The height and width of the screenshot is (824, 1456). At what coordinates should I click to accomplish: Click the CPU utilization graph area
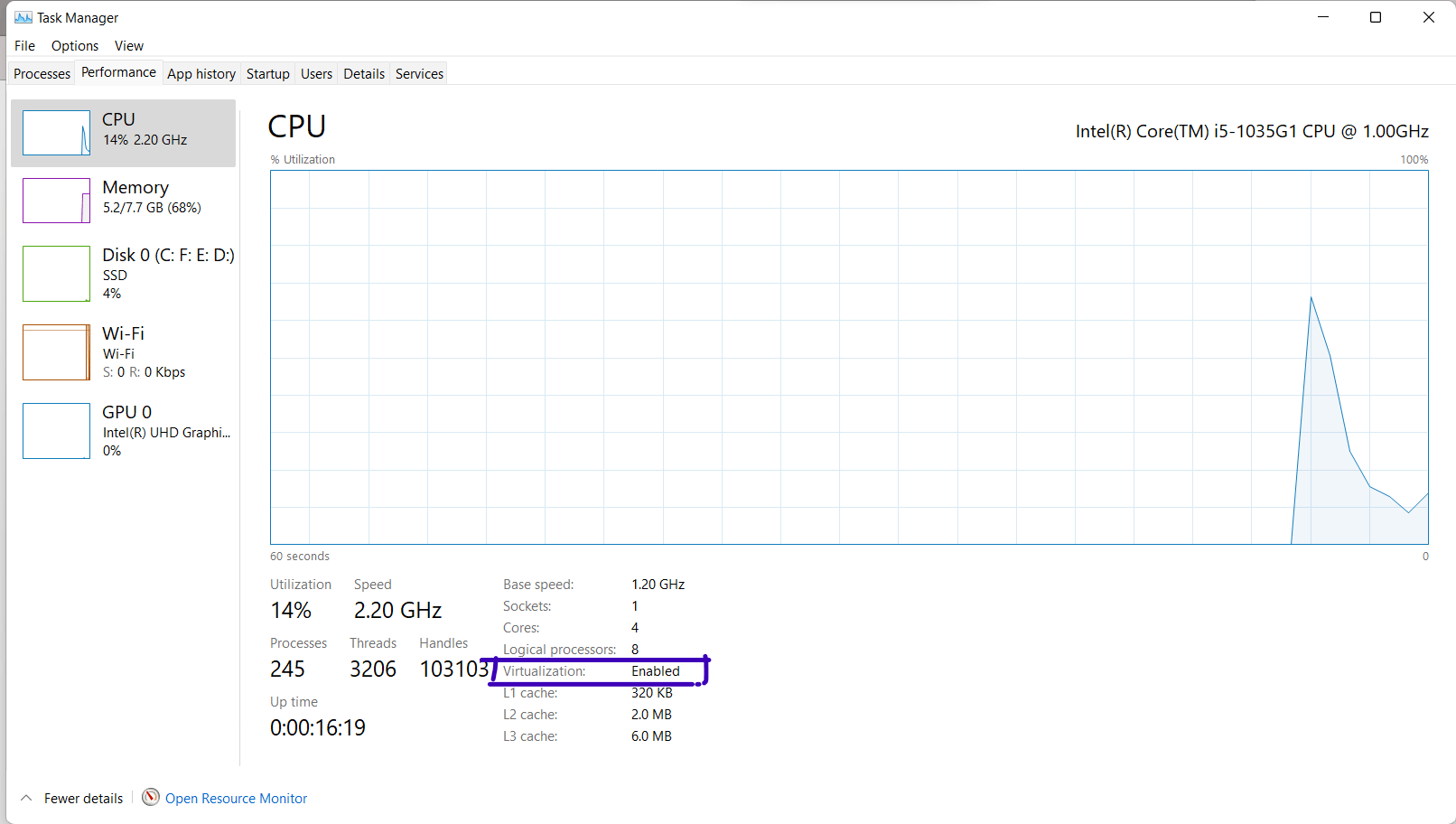pos(849,357)
